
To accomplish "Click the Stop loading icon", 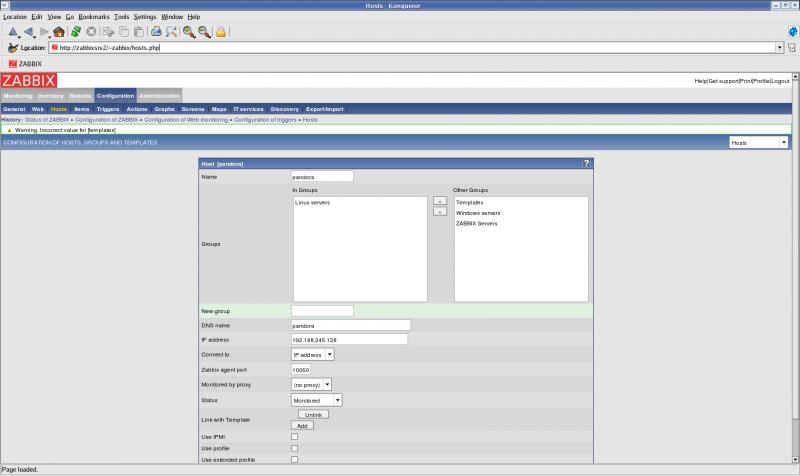I will [x=91, y=32].
